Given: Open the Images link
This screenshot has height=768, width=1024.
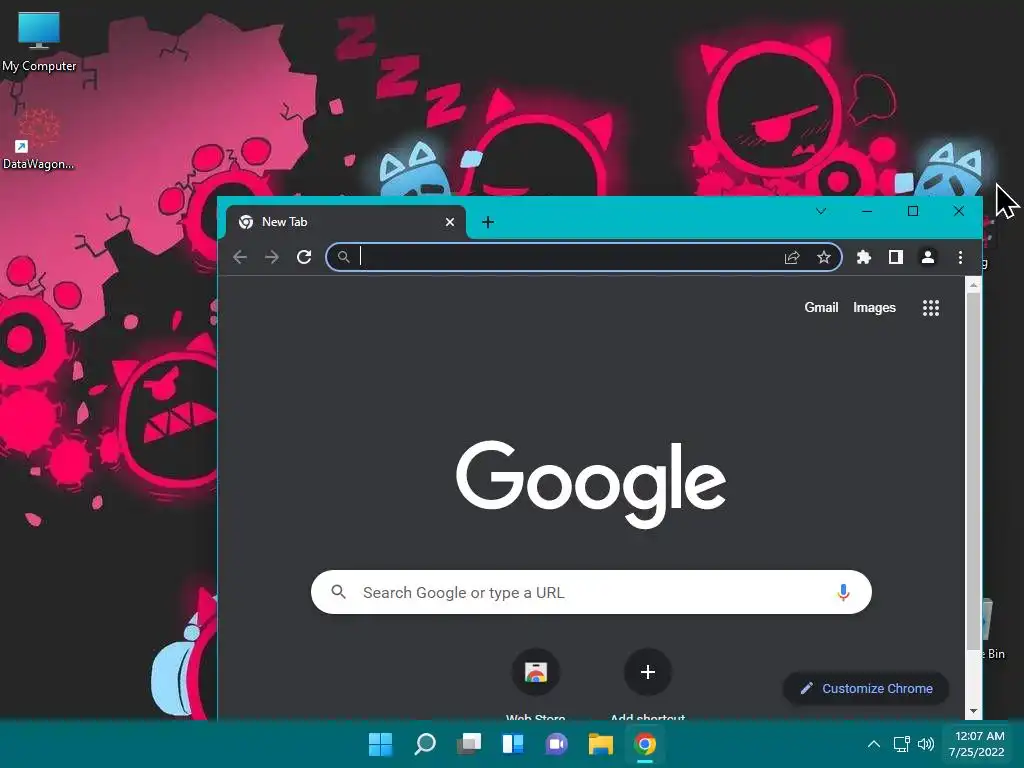Looking at the screenshot, I should [874, 308].
